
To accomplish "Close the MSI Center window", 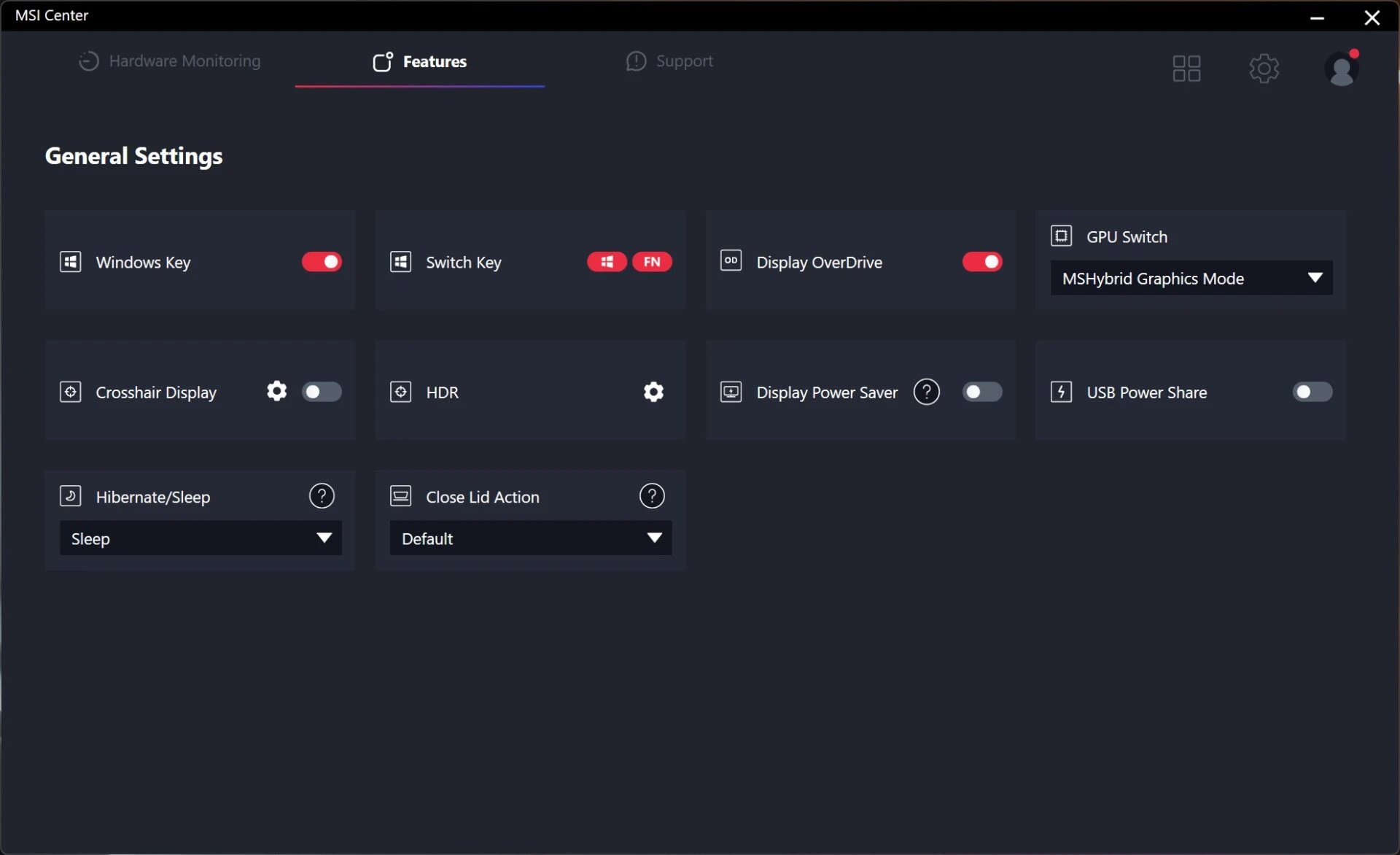I will tap(1372, 18).
